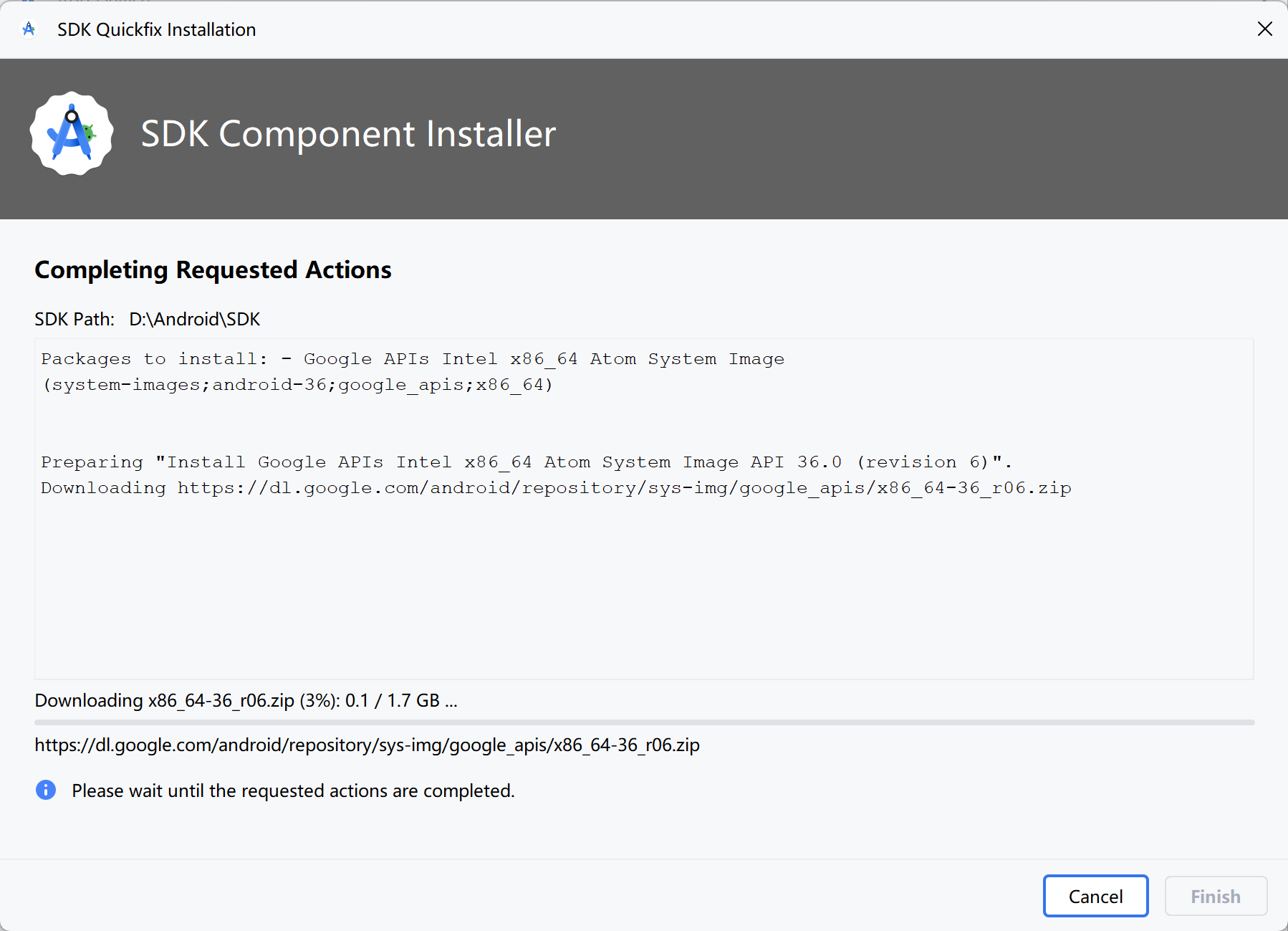Viewport: 1288px width, 931px height.
Task: Click the Downloading x86_64-36_r06.zip (3%) status text
Action: pos(246,700)
